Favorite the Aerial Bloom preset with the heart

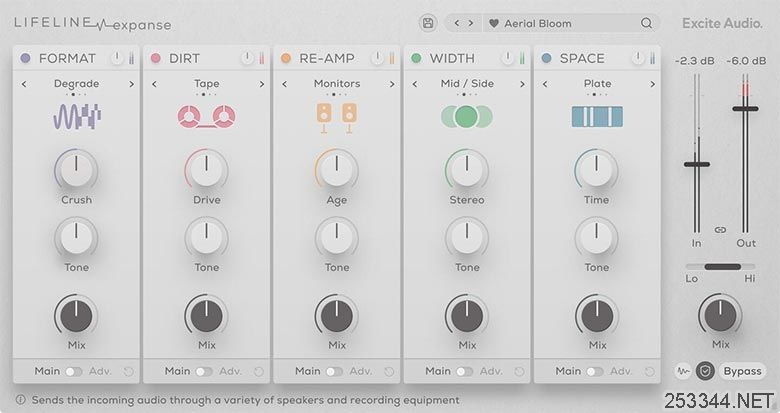tap(493, 23)
